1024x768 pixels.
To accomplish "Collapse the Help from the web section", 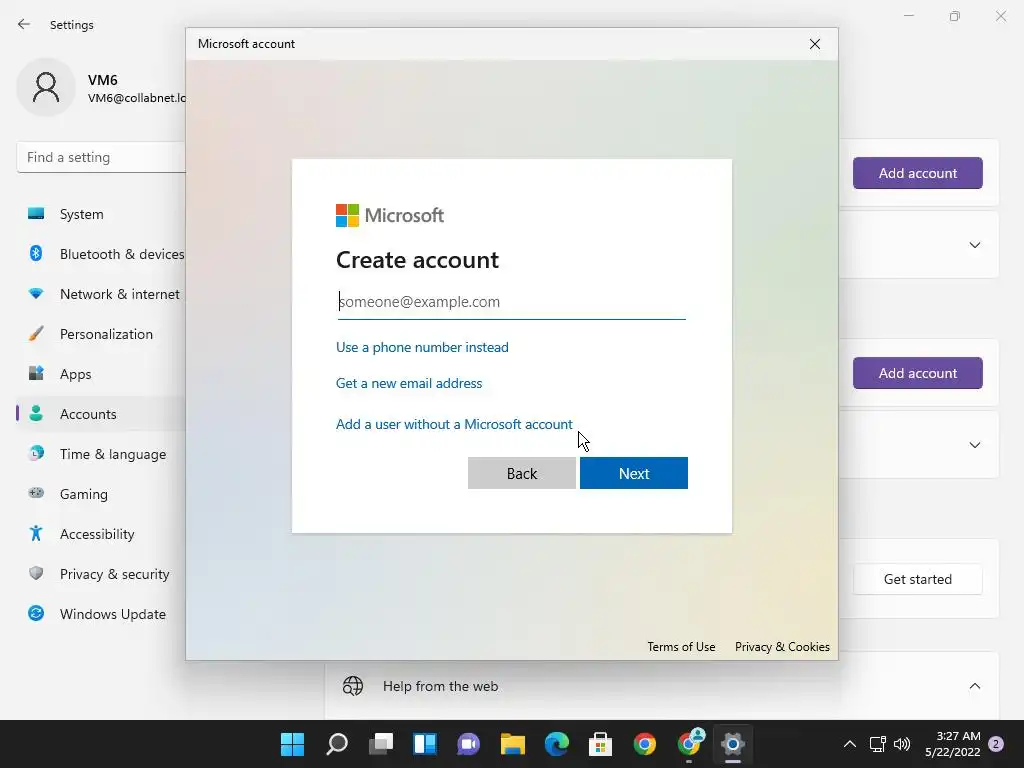I will click(x=974, y=686).
